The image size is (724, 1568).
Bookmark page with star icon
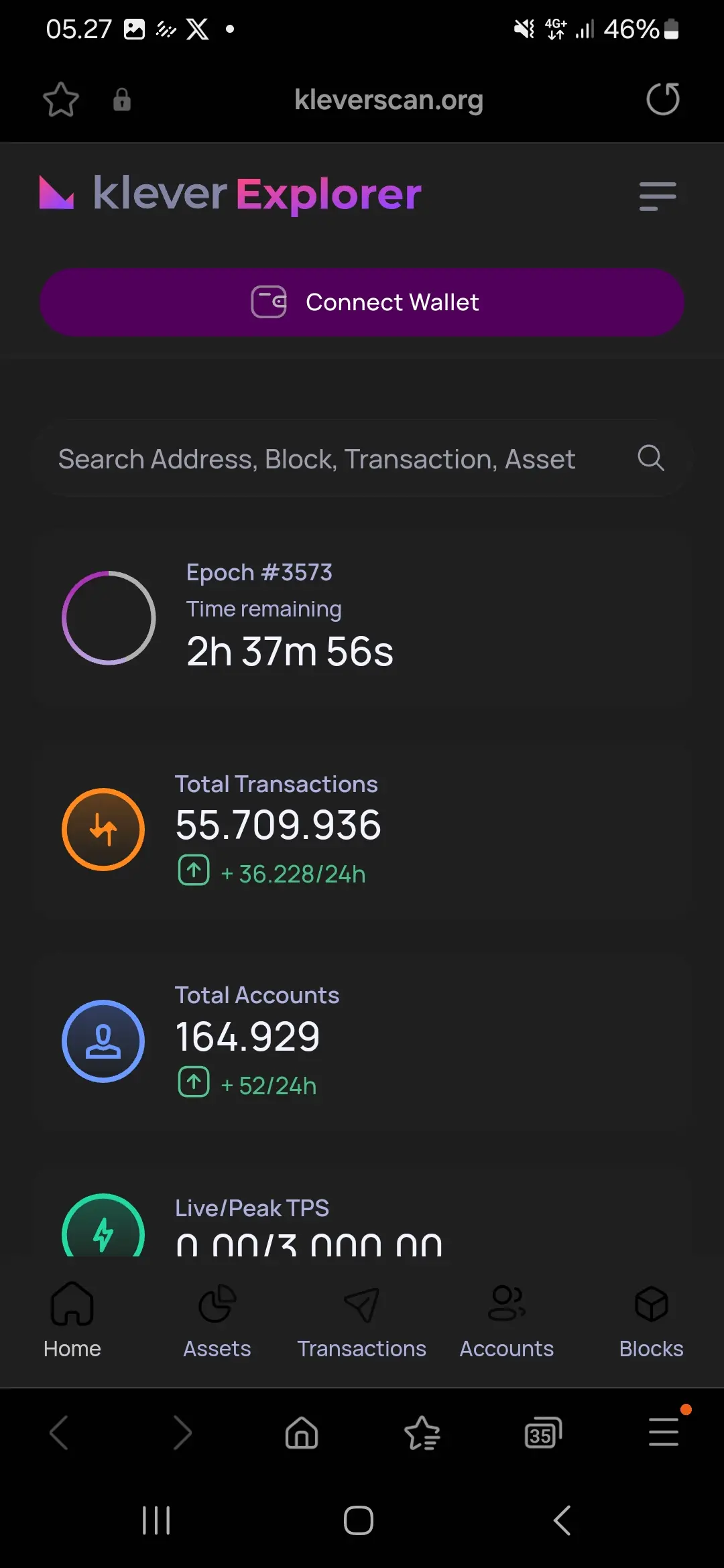61,100
